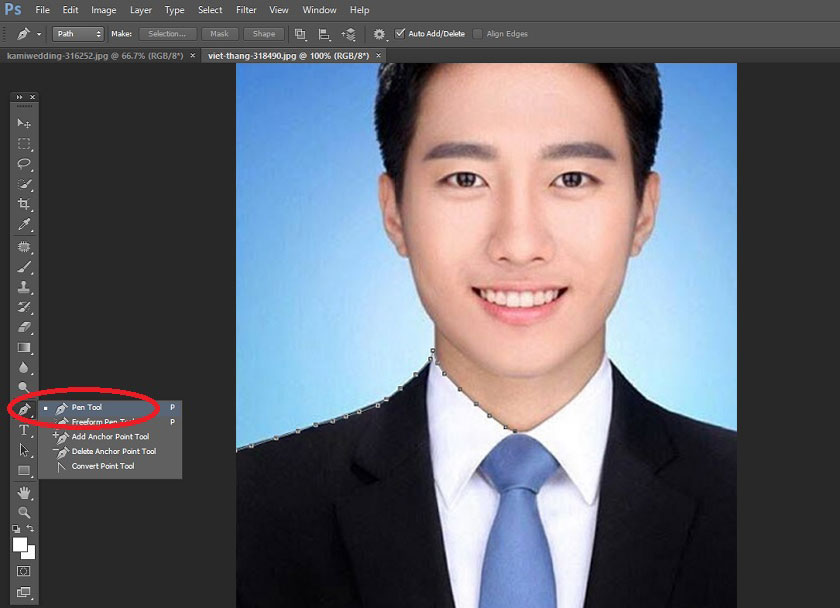Open the View menu

(x=279, y=10)
